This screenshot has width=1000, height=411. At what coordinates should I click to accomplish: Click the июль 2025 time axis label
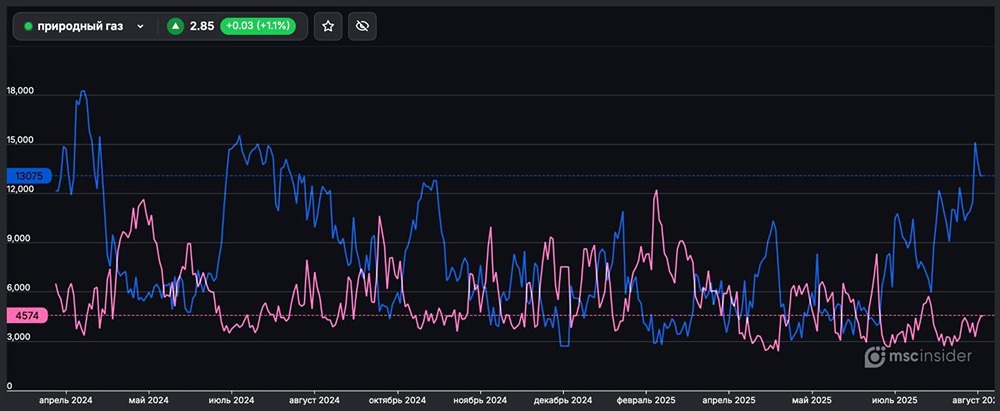894,400
